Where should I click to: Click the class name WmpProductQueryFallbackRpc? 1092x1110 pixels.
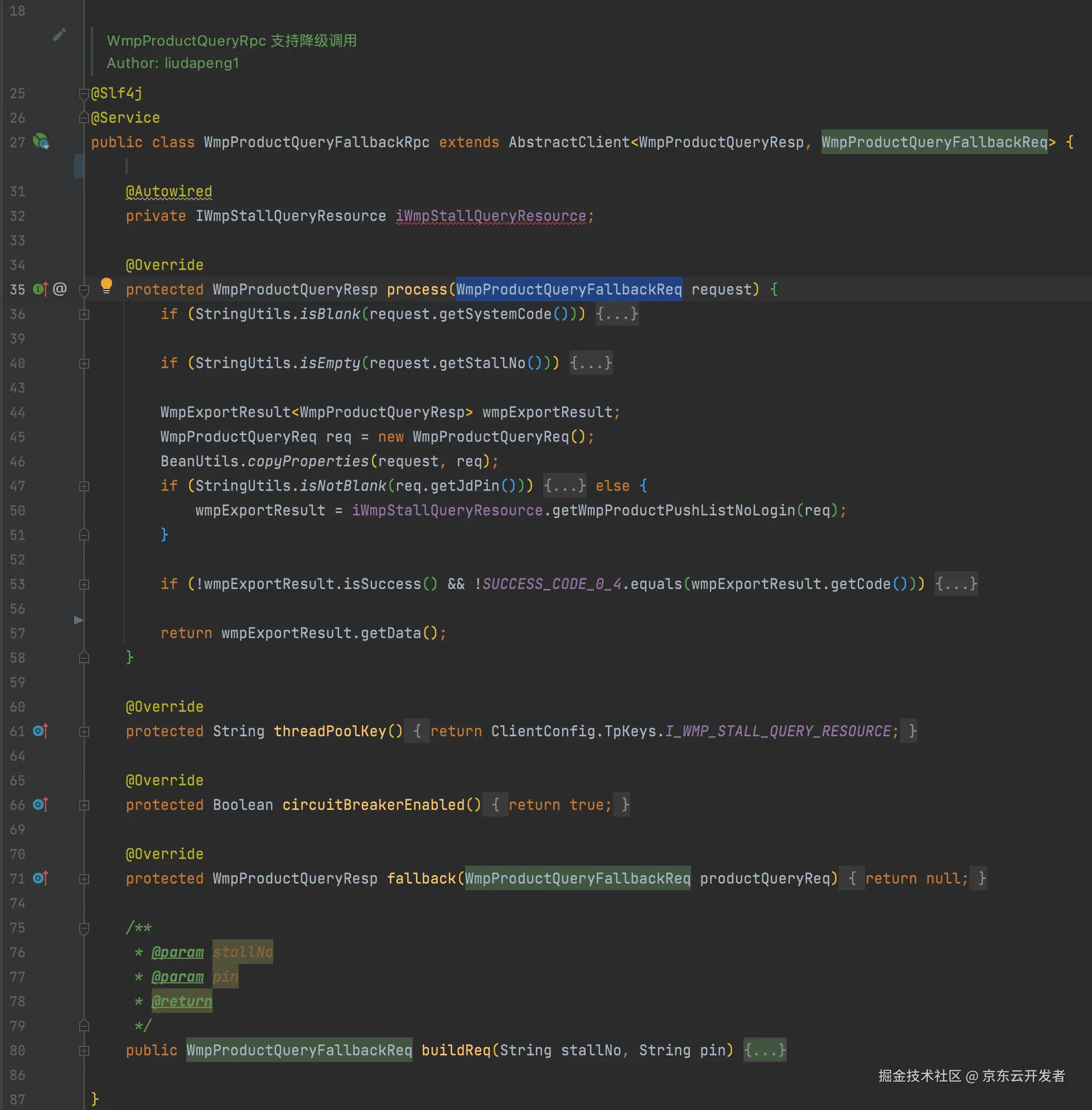pyautogui.click(x=317, y=142)
